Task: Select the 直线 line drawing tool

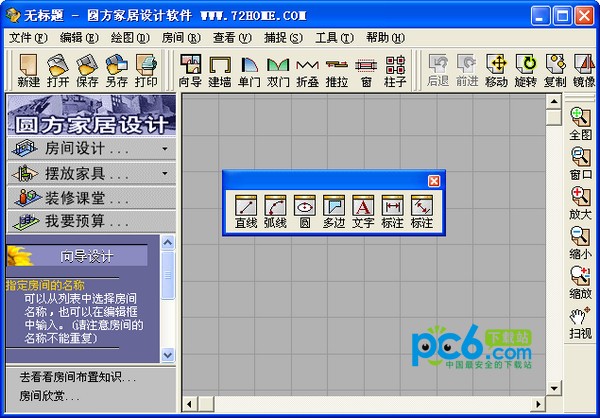Action: point(246,212)
